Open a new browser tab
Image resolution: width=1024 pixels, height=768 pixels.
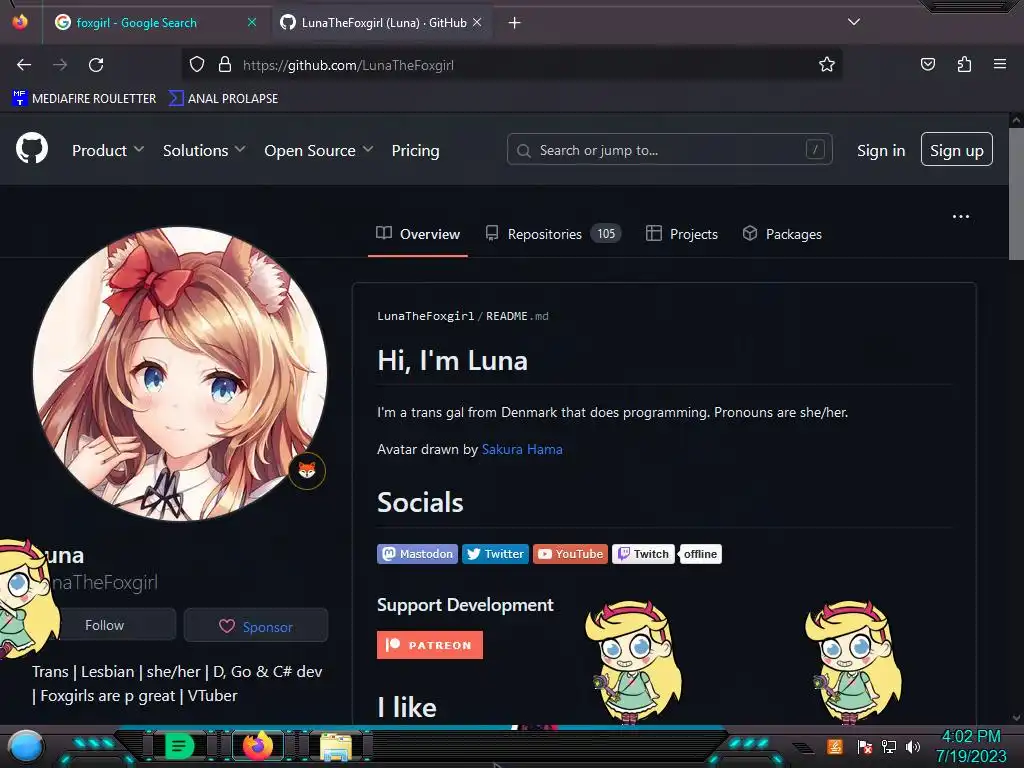515,23
